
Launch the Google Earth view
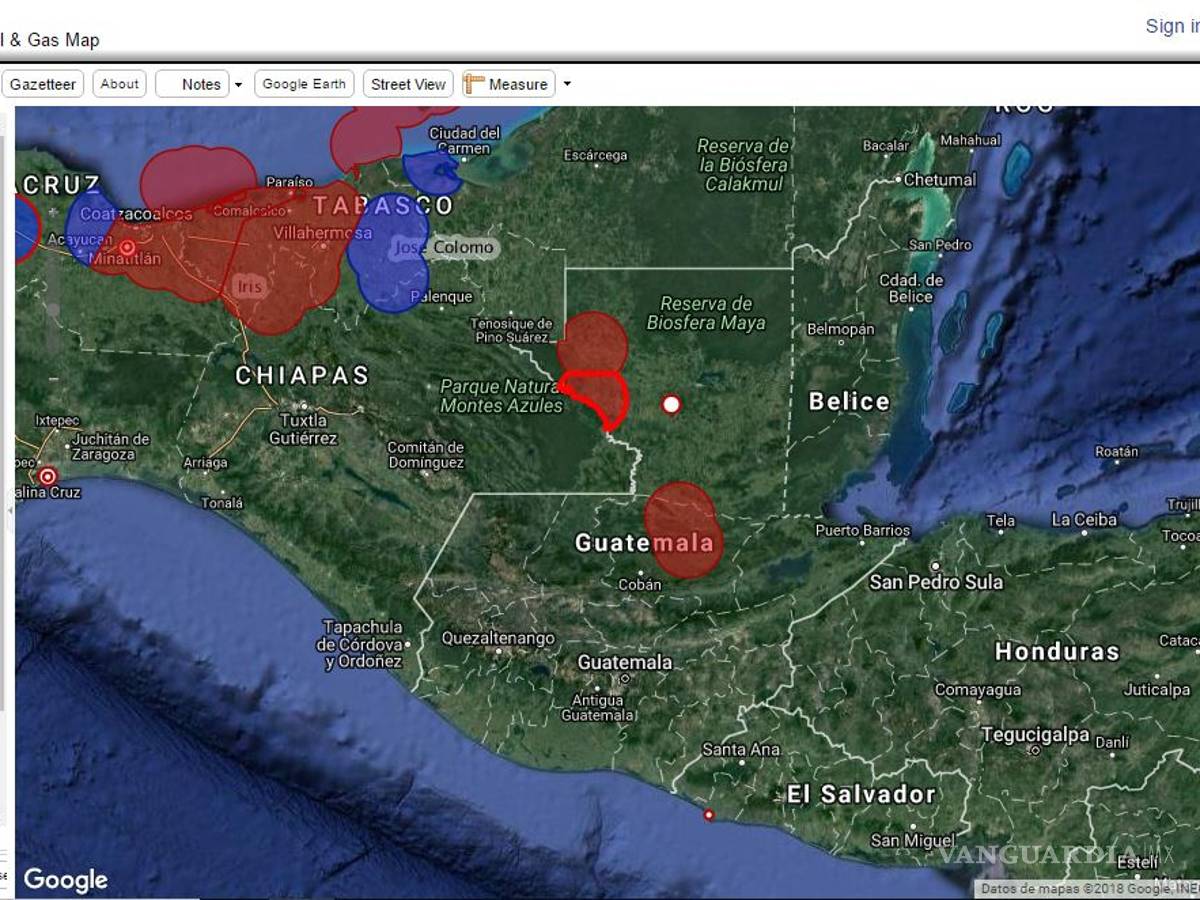click(x=304, y=84)
